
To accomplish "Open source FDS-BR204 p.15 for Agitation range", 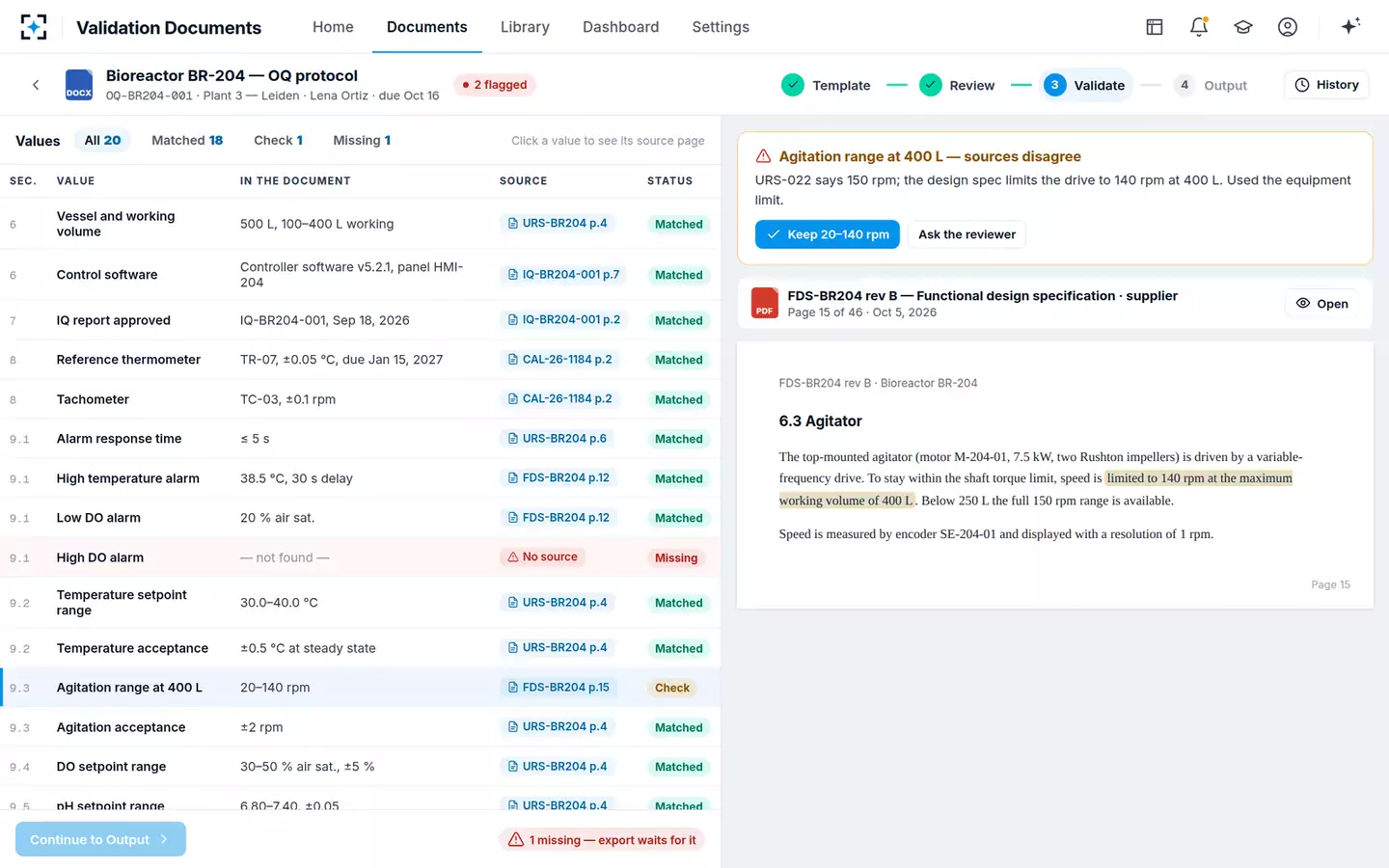I will click(558, 687).
